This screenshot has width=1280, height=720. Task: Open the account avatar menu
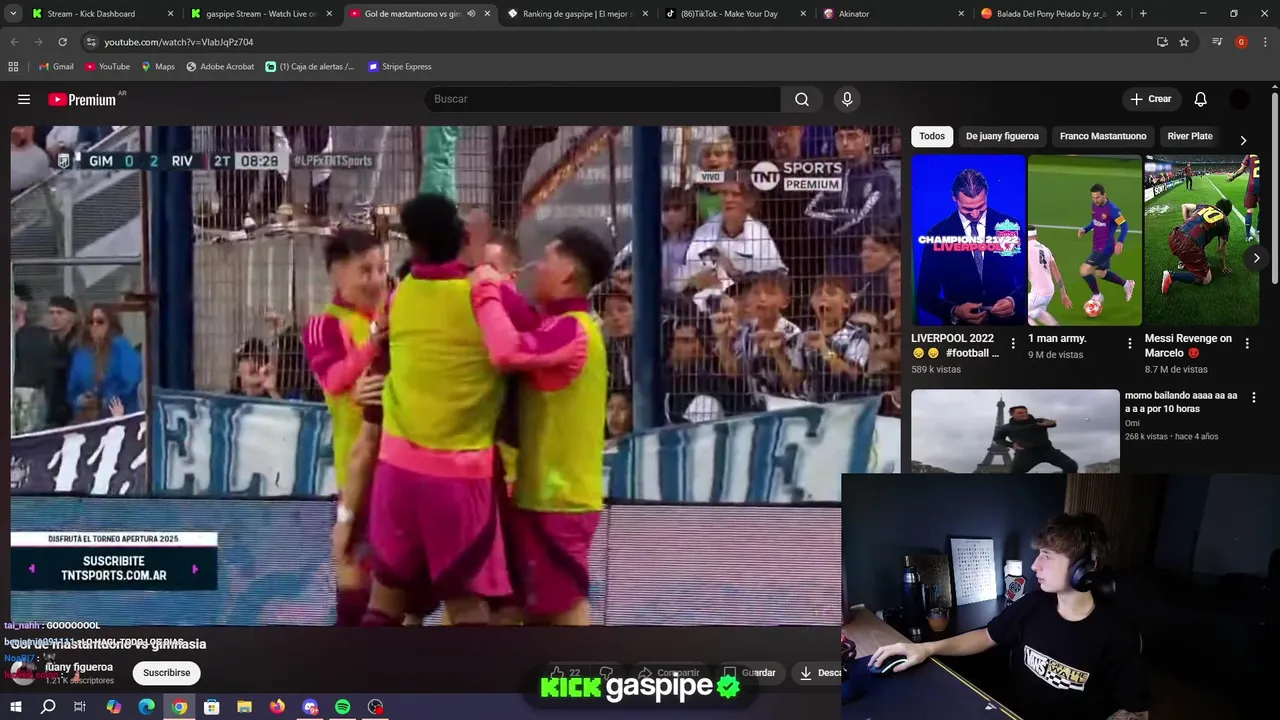1239,99
